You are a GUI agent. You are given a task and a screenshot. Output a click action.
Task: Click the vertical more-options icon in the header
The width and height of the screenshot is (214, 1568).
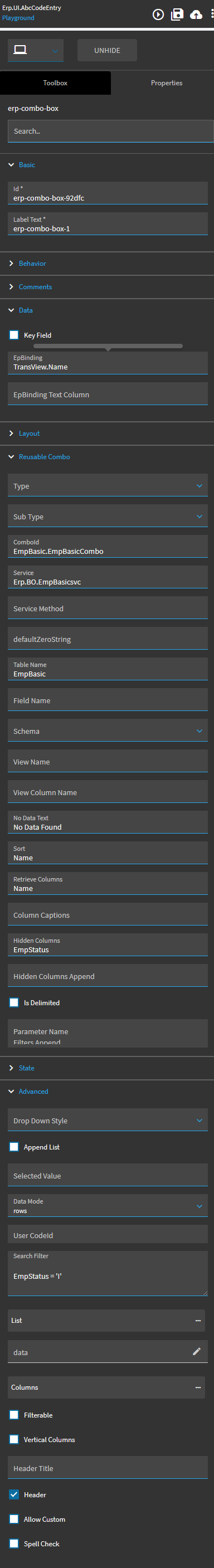click(x=212, y=14)
